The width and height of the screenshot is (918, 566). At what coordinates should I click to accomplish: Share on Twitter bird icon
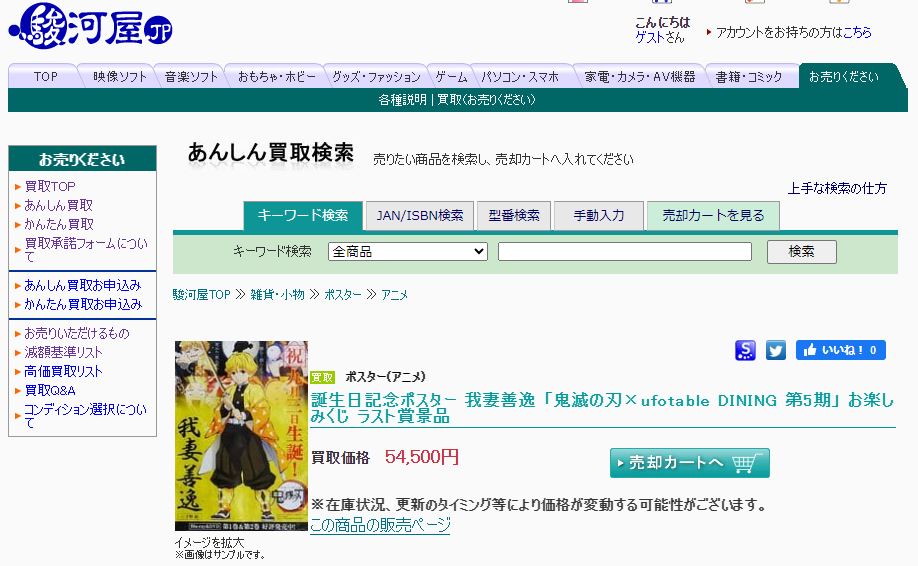tap(776, 350)
